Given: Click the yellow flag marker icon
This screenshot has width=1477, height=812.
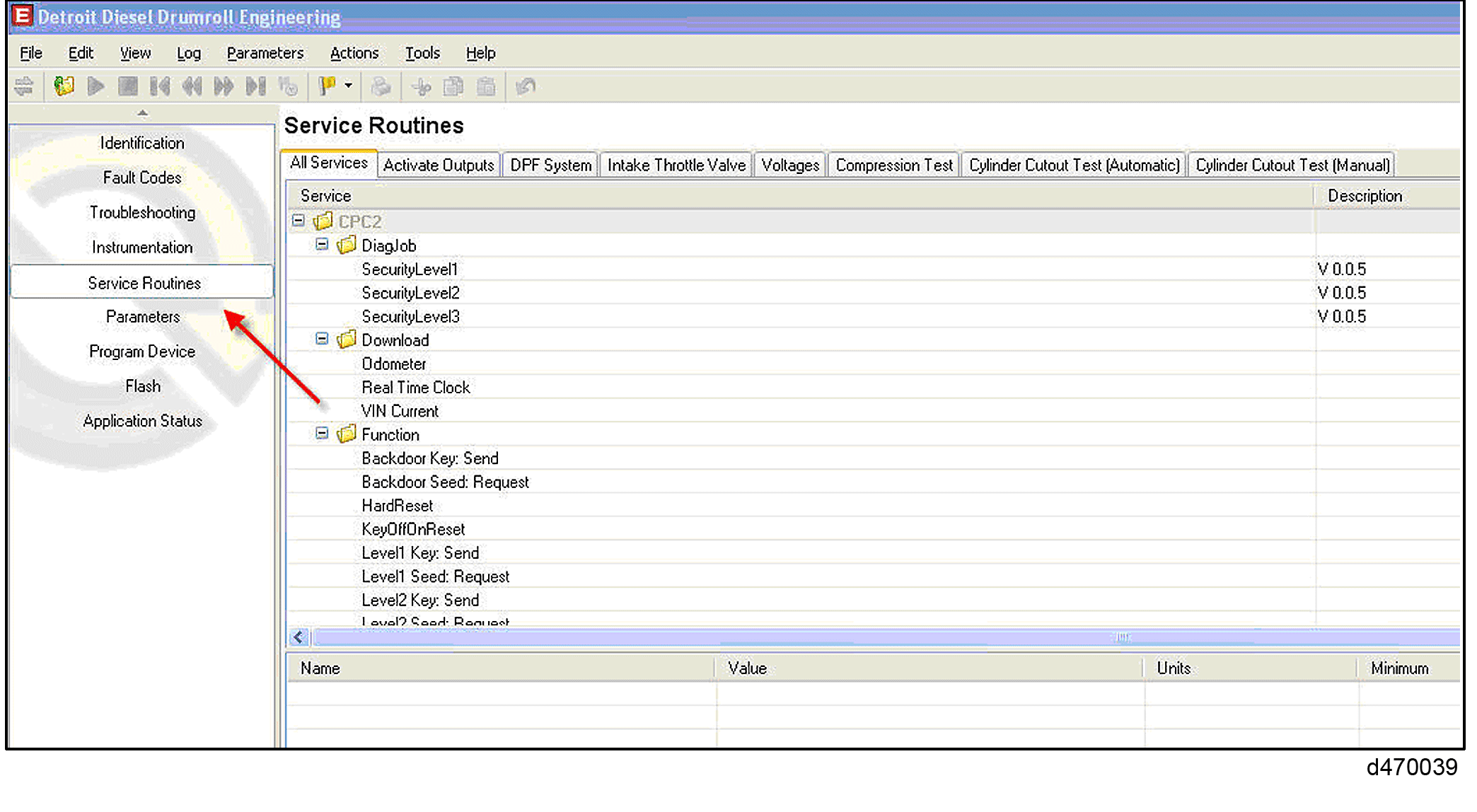Looking at the screenshot, I should tap(327, 86).
